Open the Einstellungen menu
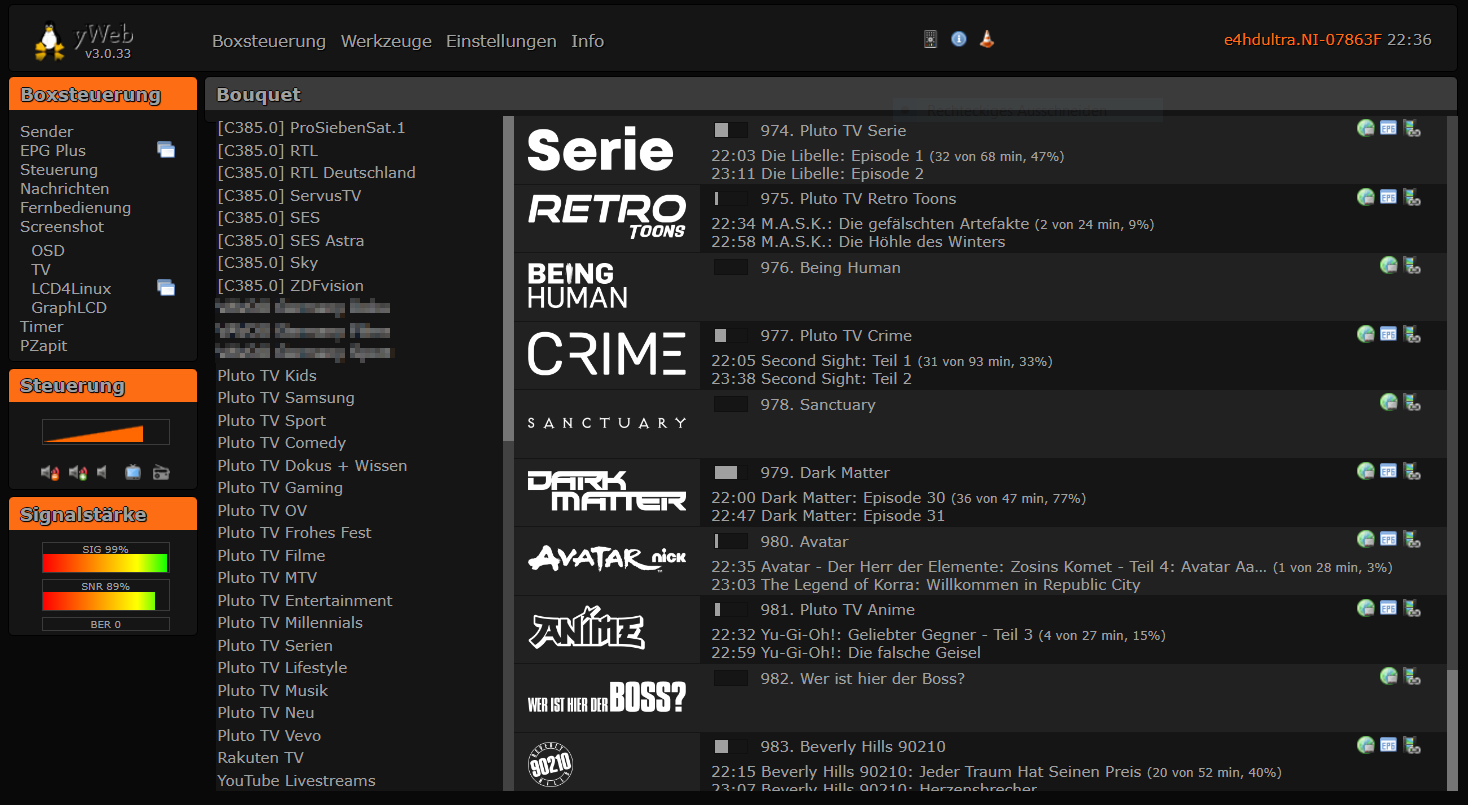Image resolution: width=1468 pixels, height=805 pixels. click(x=501, y=41)
